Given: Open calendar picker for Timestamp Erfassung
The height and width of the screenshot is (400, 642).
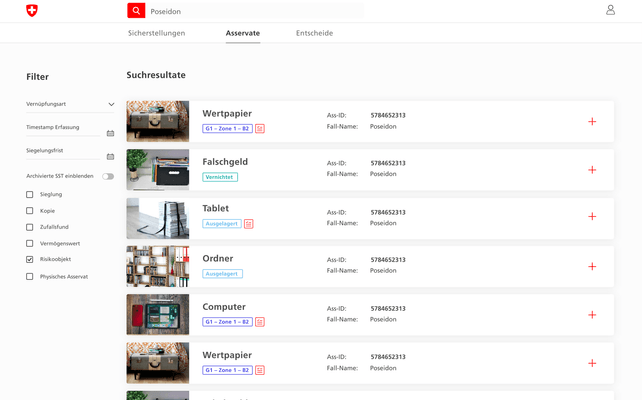Looking at the screenshot, I should point(110,133).
